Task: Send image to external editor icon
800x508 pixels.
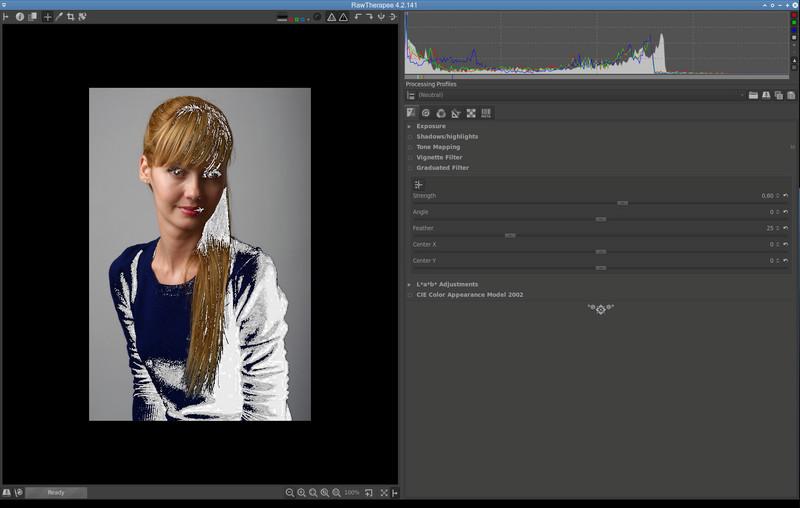Action: click(19, 493)
